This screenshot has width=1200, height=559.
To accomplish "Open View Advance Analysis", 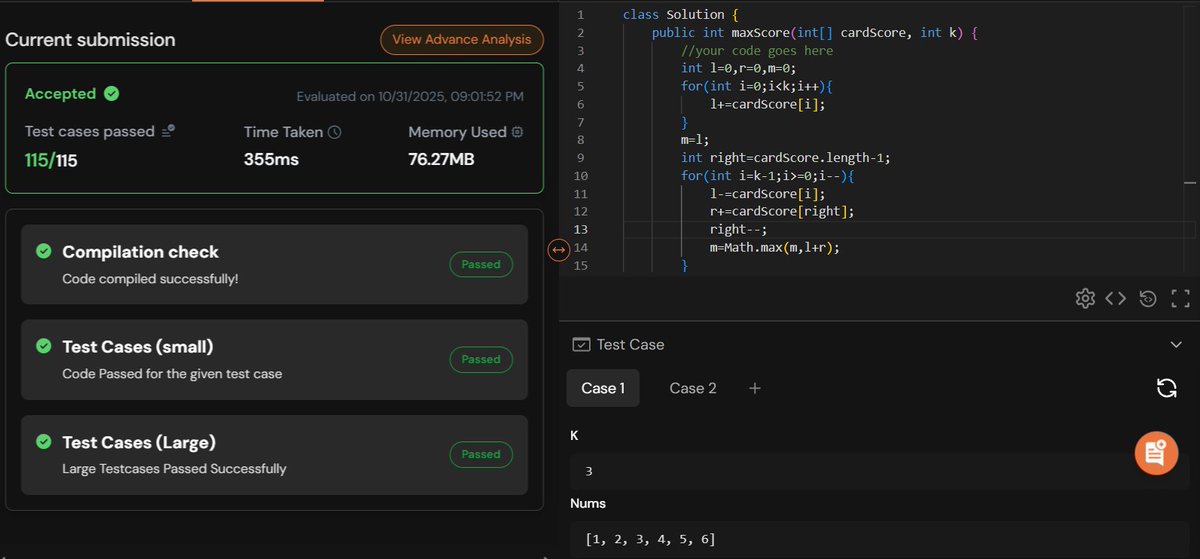I will [x=462, y=40].
